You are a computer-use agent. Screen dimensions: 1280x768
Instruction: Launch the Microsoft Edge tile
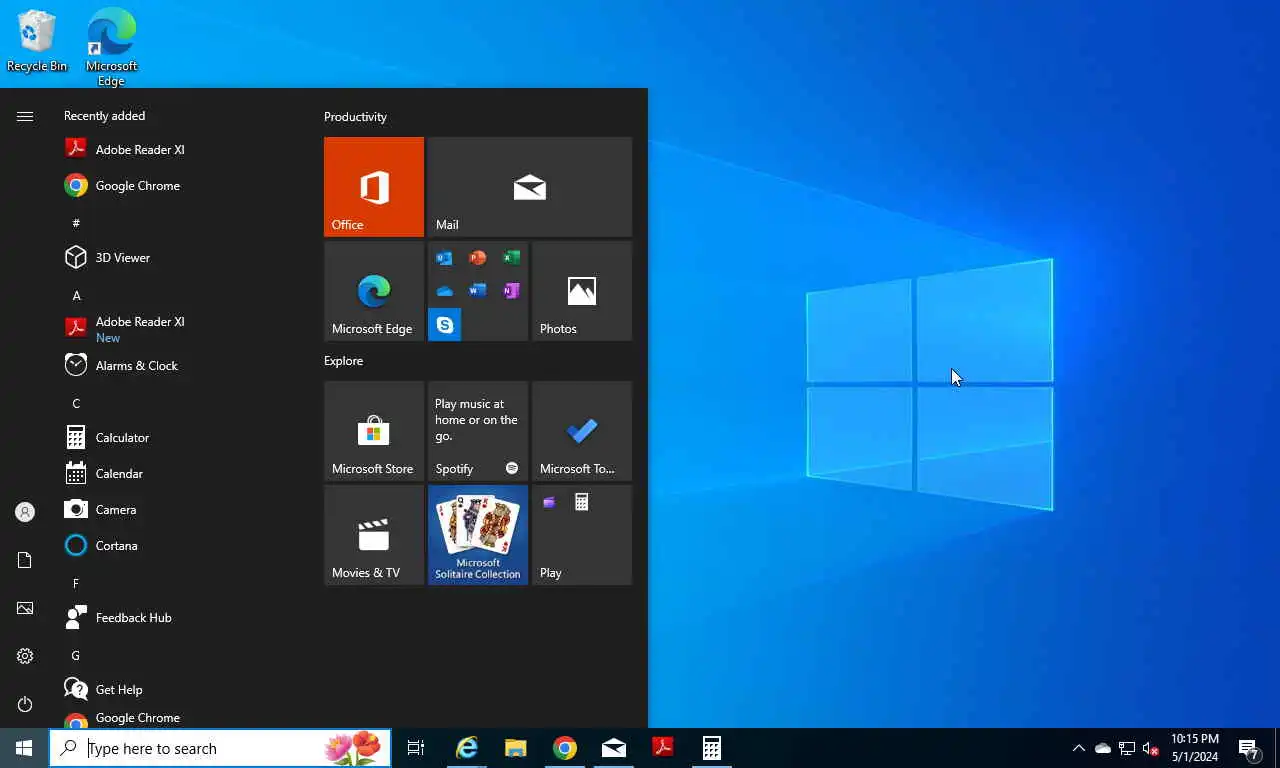374,291
